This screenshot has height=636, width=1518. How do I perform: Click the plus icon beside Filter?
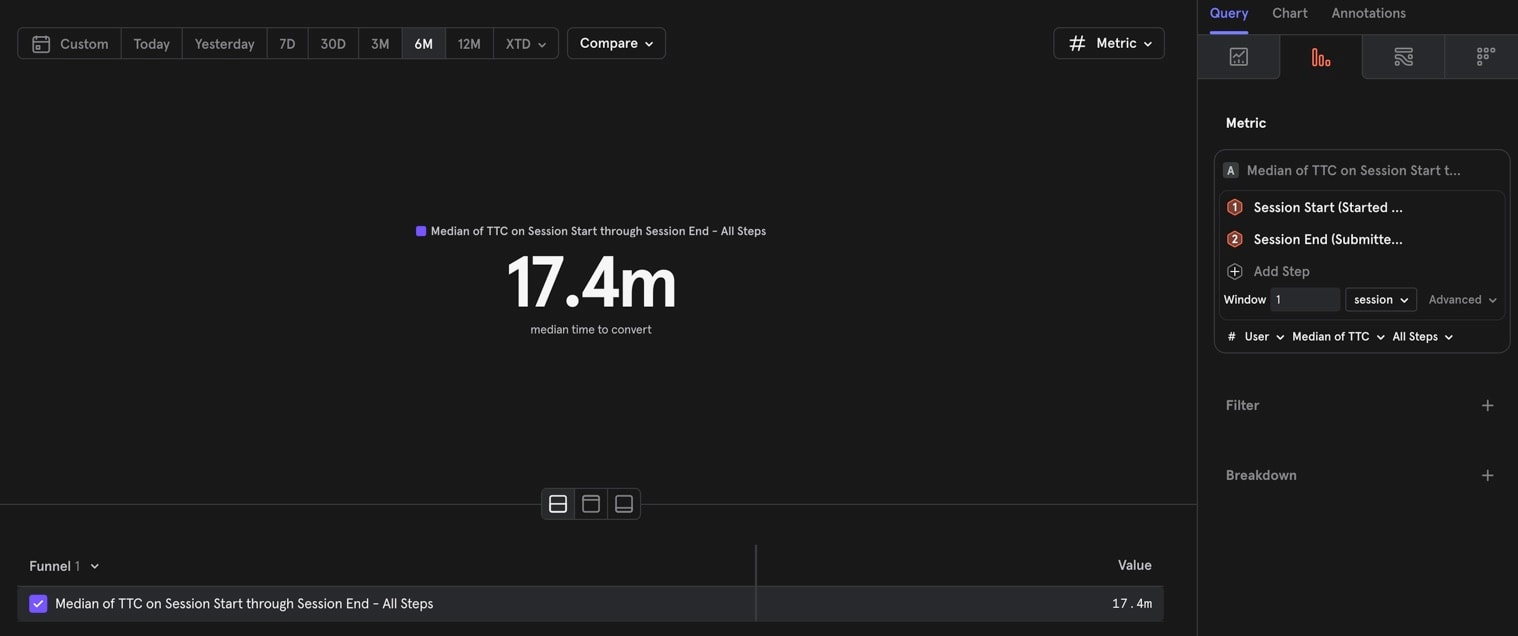point(1487,405)
